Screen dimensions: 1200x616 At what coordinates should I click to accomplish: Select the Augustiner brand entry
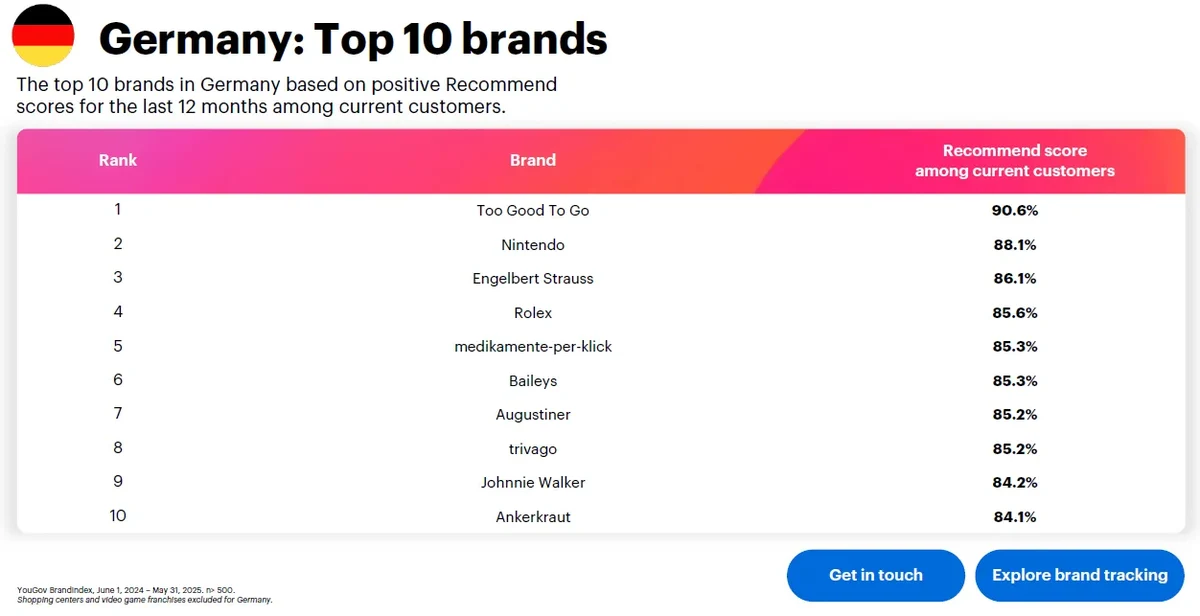(x=533, y=415)
